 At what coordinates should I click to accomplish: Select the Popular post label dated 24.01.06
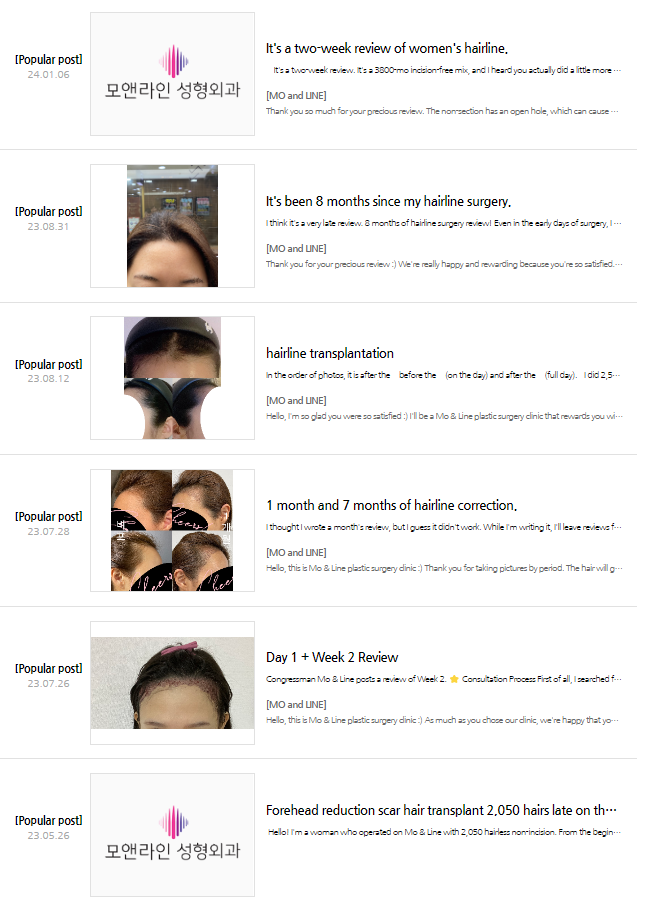point(49,60)
